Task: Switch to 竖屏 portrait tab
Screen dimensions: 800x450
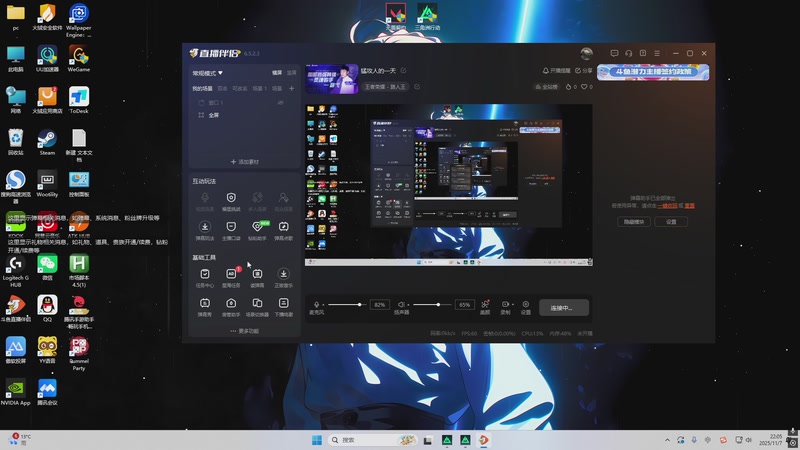Action: (x=291, y=73)
